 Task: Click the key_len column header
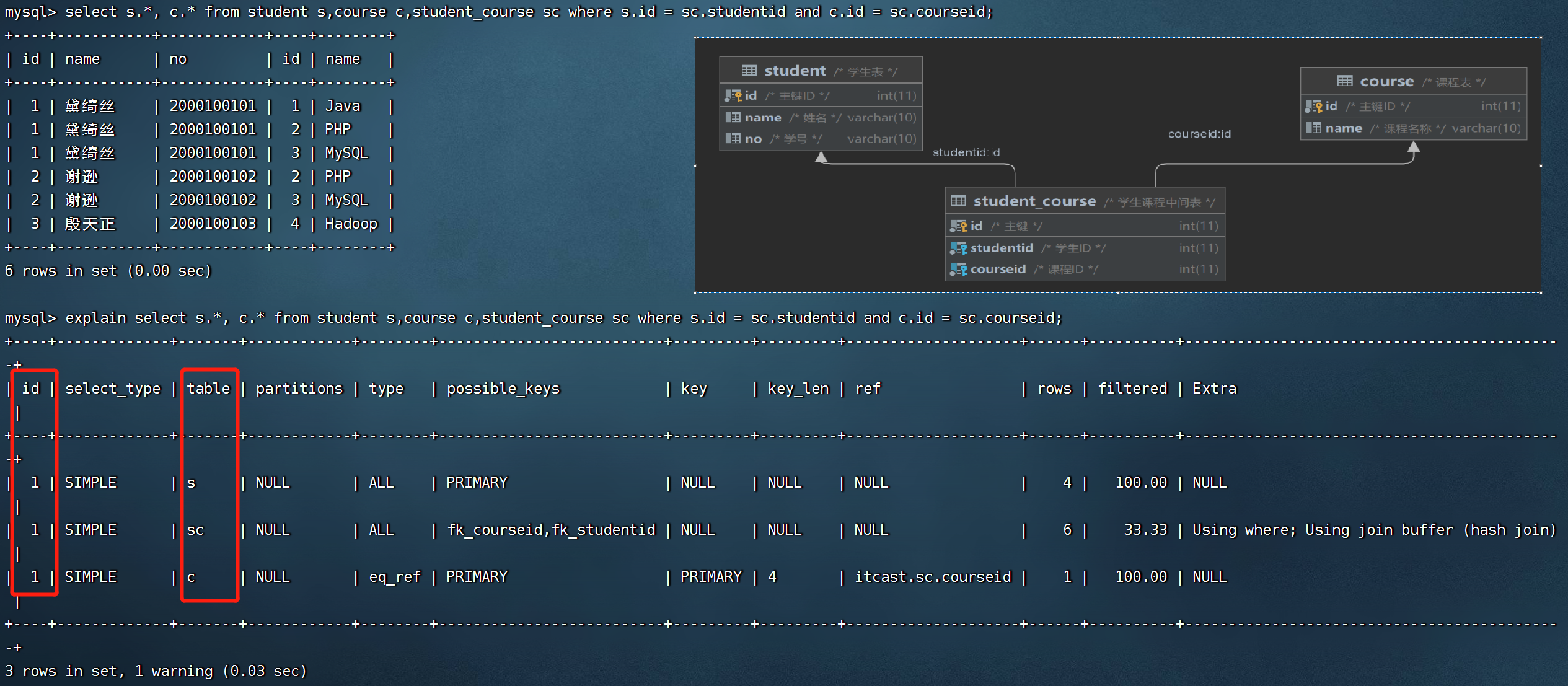(x=798, y=389)
